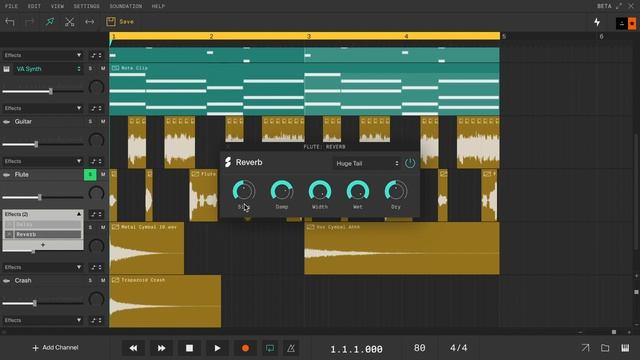Select the Trapezoid Crash audio clip
The height and width of the screenshot is (360, 640).
165,301
